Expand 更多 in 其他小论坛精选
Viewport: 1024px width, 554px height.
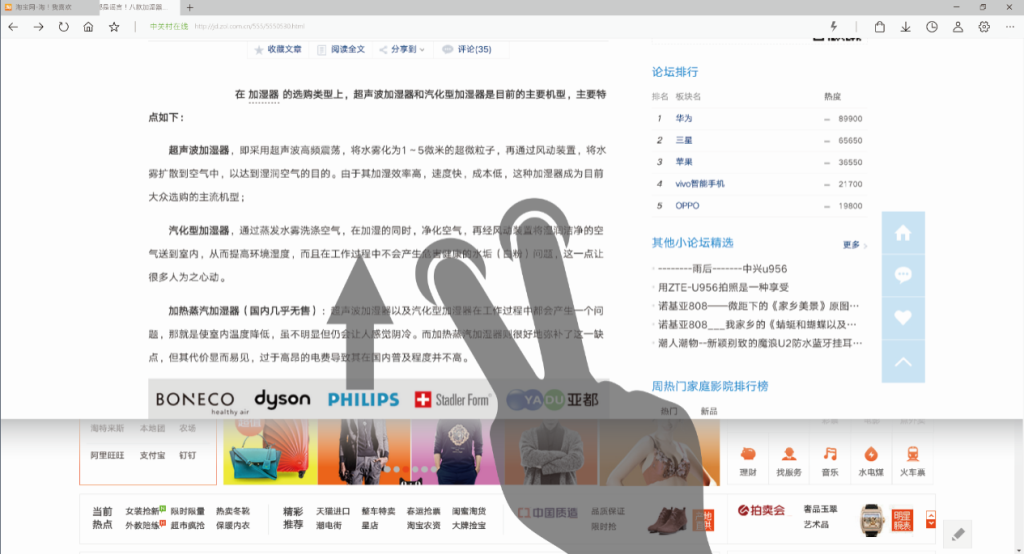point(855,245)
